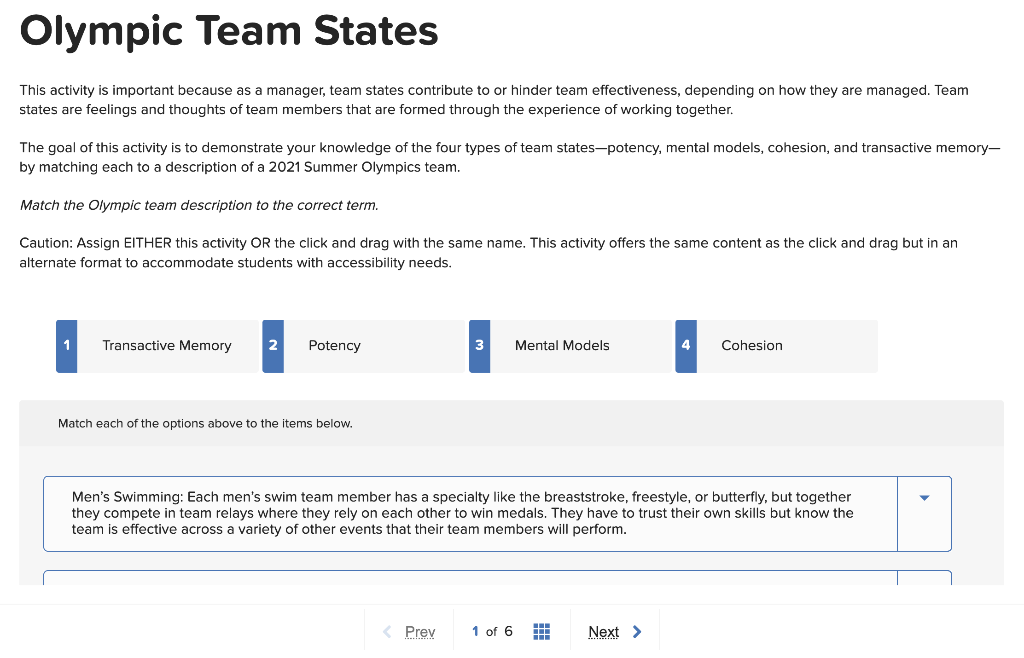Viewport: 1024px width, 658px height.
Task: Click the blue page number 1
Action: tap(475, 631)
